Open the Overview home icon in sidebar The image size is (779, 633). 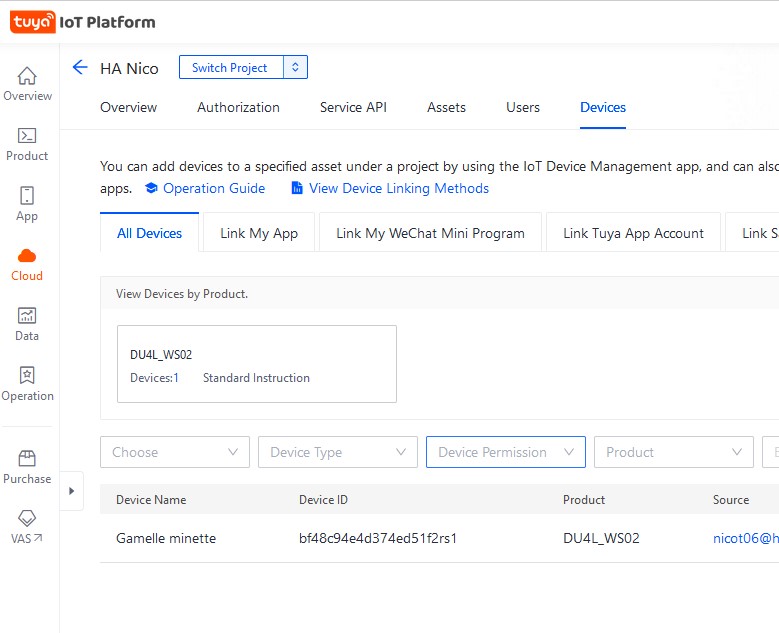pyautogui.click(x=27, y=76)
